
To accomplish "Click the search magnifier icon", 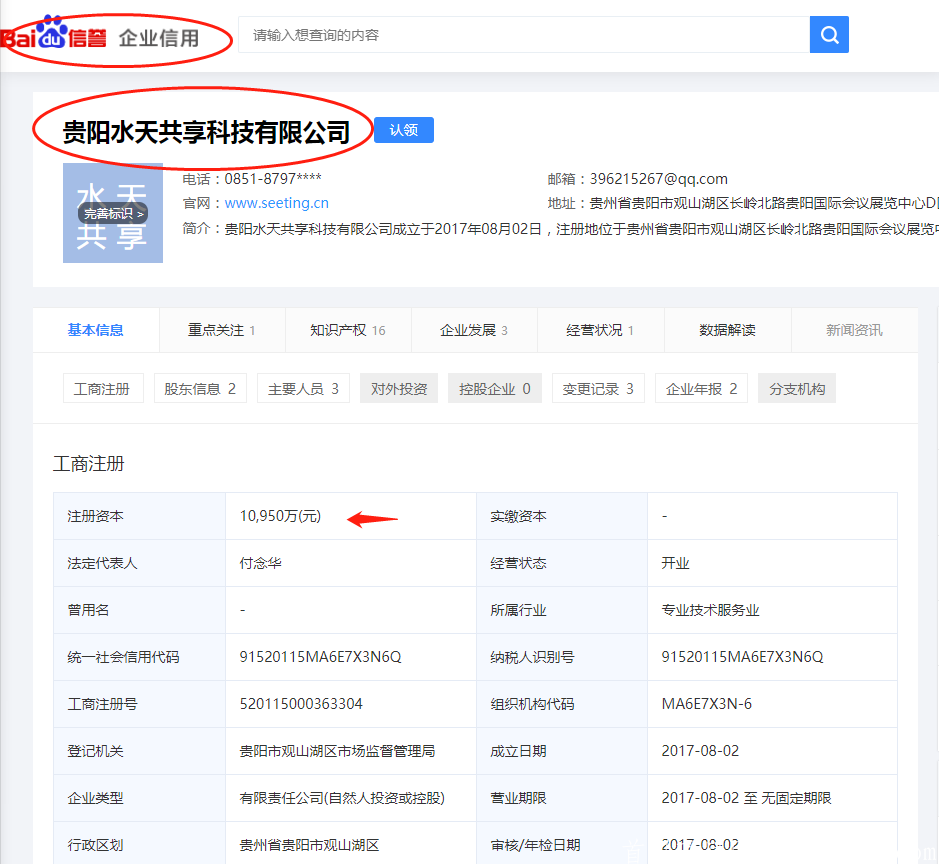I will coord(828,34).
